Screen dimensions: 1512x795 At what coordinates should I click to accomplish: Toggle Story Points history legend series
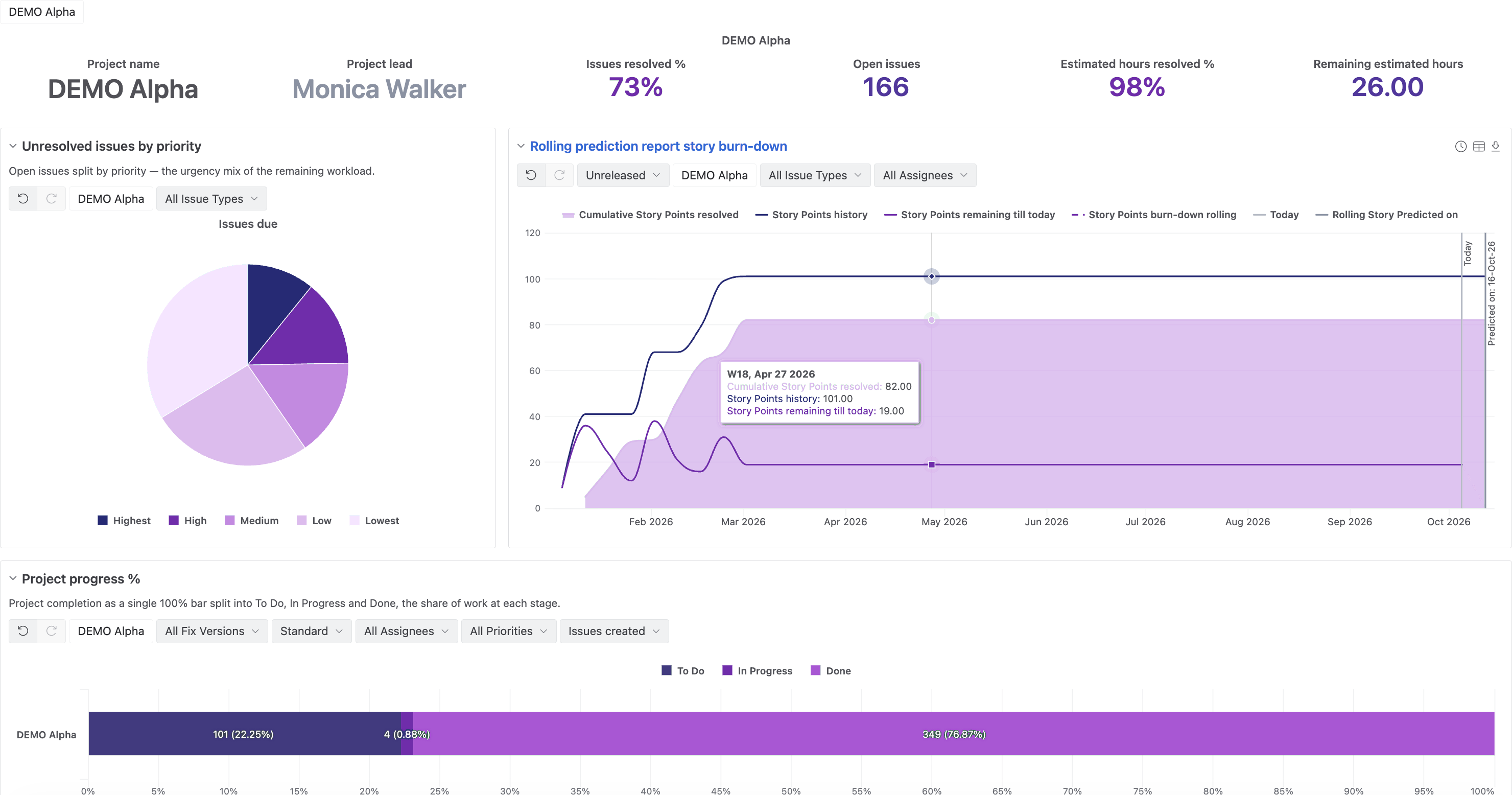point(811,214)
